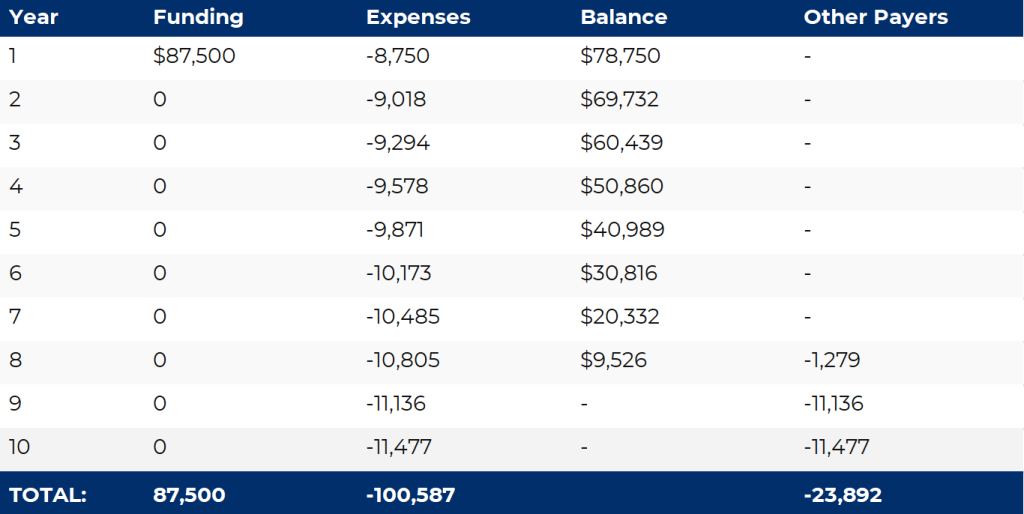The image size is (1024, 514).
Task: Select the -100,587 total expenses cell
Action: coord(411,494)
